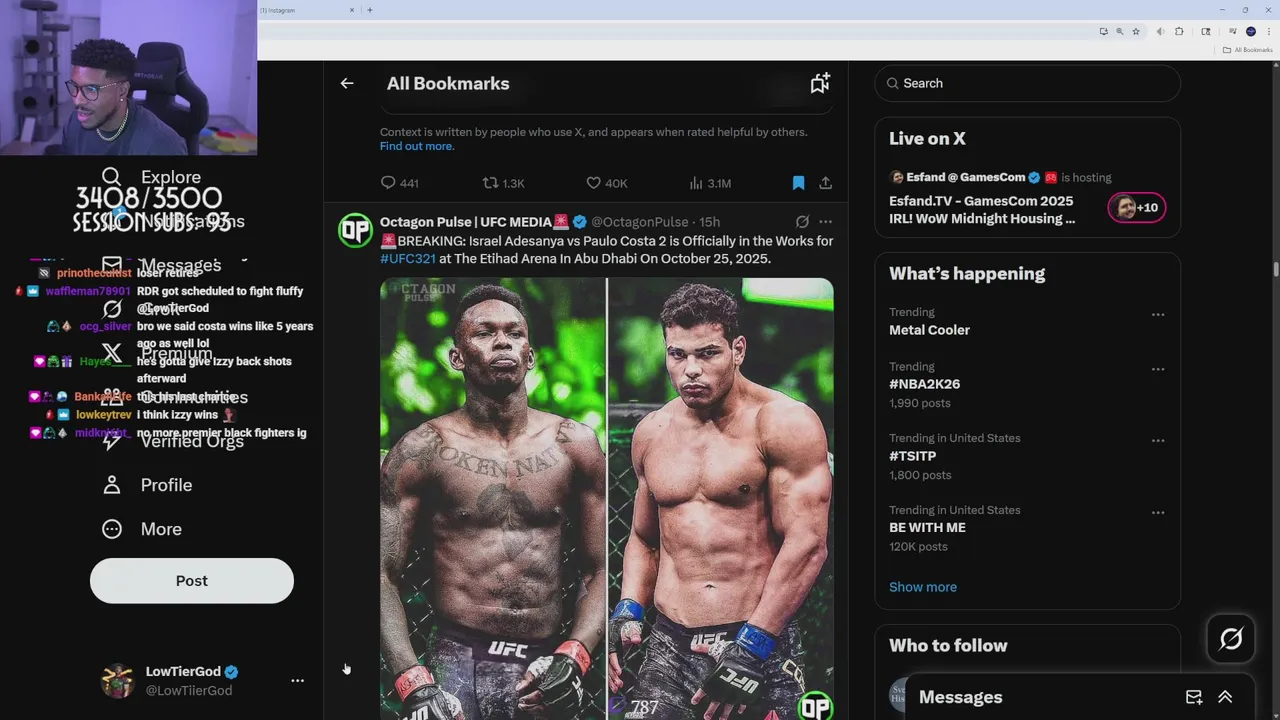The image size is (1280, 720).
Task: Click the Messages drawer title
Action: click(960, 697)
